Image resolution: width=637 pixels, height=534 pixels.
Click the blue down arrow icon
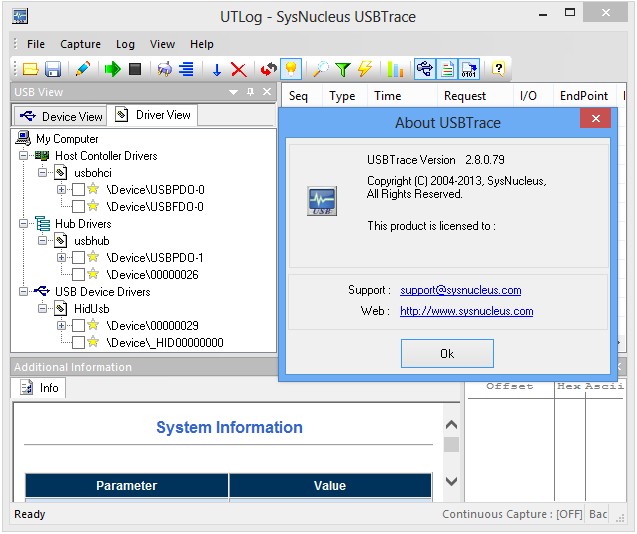coord(217,70)
